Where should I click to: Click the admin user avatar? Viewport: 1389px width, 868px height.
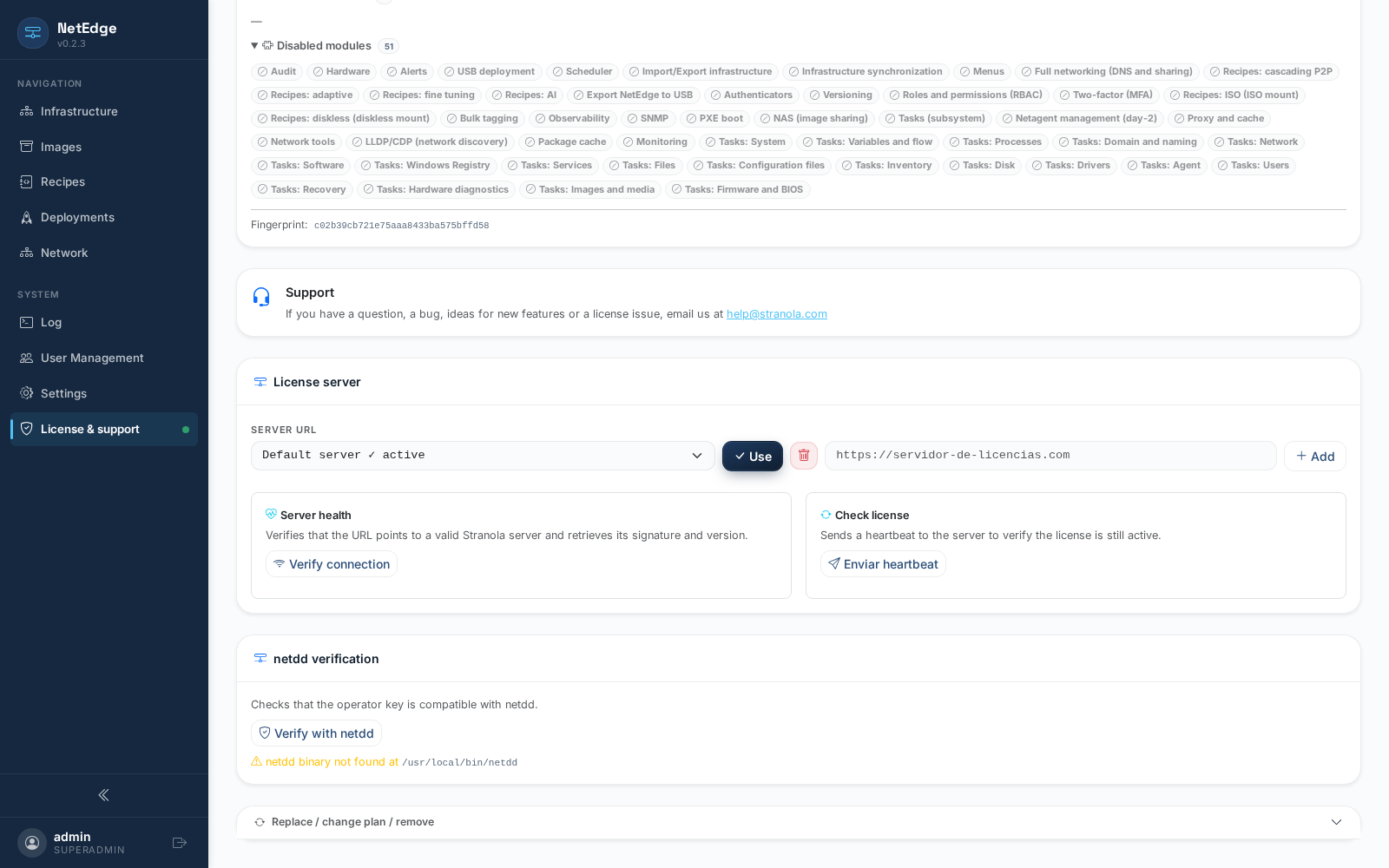(x=32, y=843)
